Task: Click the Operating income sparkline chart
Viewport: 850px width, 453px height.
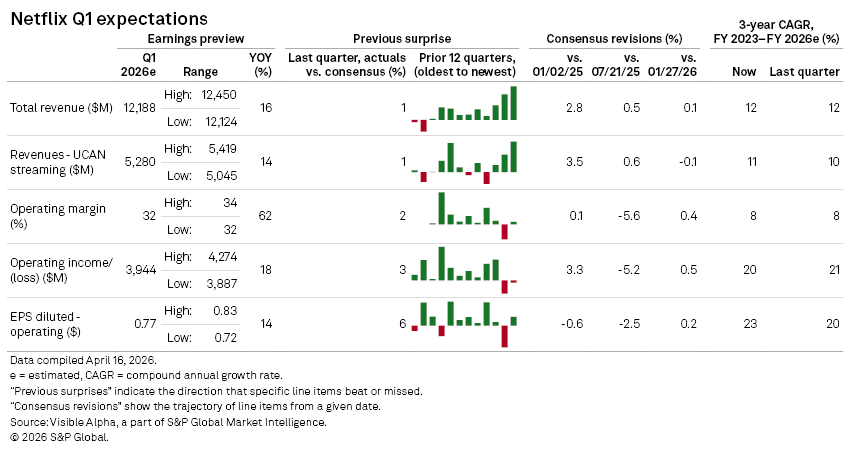Action: click(x=464, y=268)
